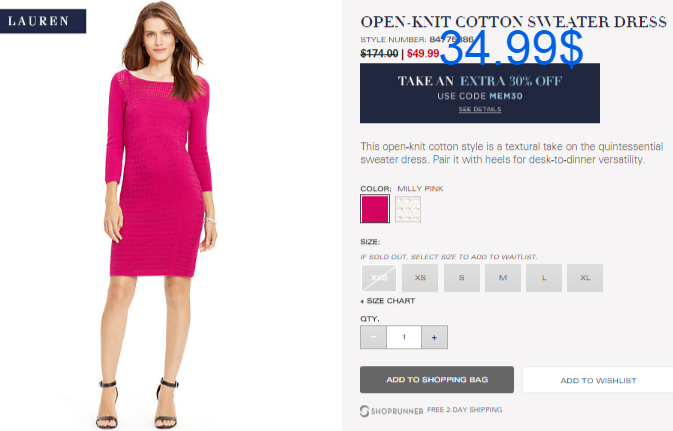The image size is (673, 431).
Task: Increase quantity with the plus button
Action: tap(434, 337)
